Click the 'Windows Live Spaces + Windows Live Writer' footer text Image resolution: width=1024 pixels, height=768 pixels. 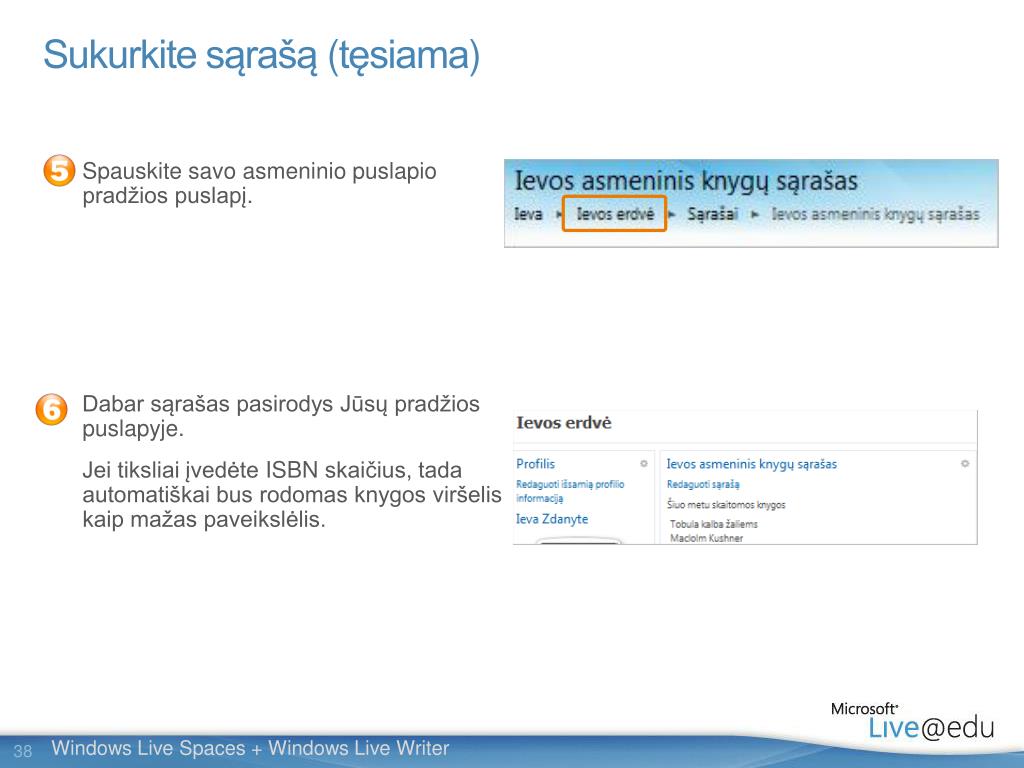pos(250,748)
